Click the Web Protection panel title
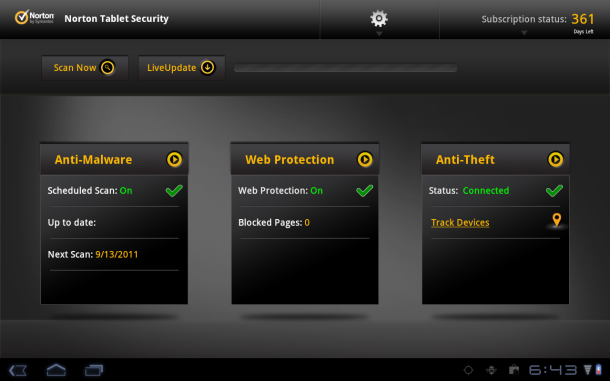 click(x=289, y=160)
